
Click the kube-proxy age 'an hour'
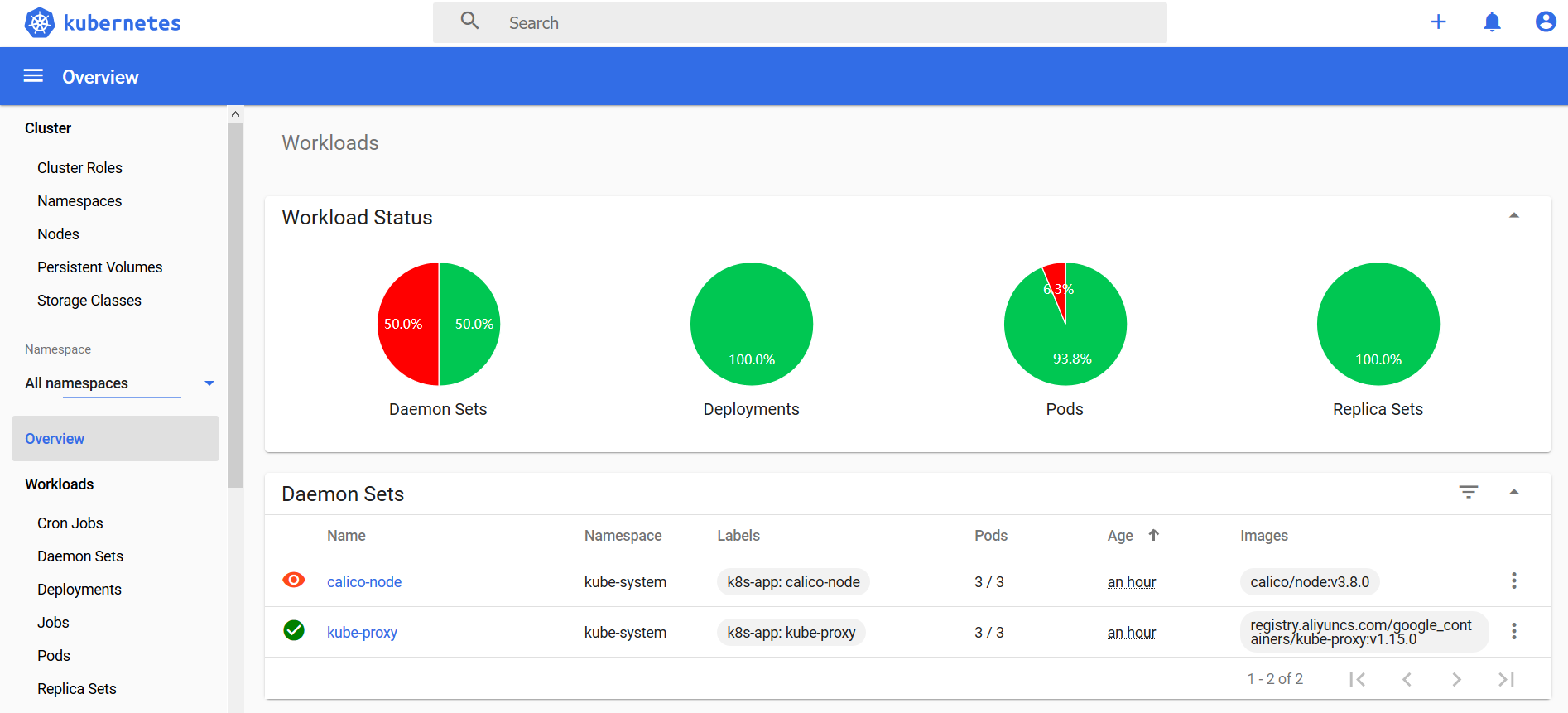(x=1132, y=633)
